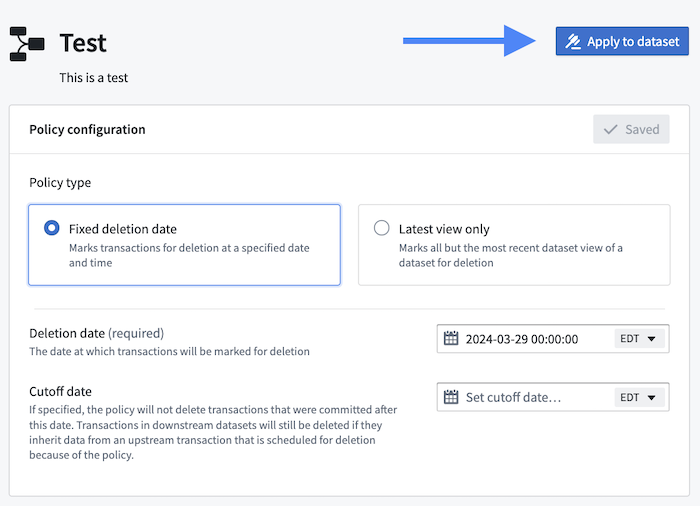The image size is (700, 506).
Task: Click the Policy type label
Action: click(x=60, y=183)
